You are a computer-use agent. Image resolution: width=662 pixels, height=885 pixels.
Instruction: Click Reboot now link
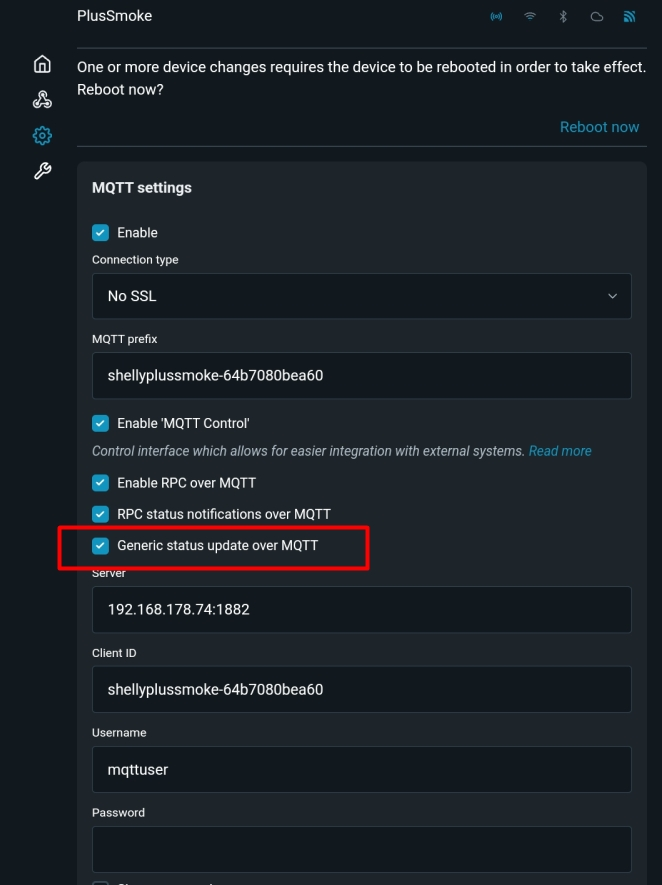pyautogui.click(x=599, y=127)
